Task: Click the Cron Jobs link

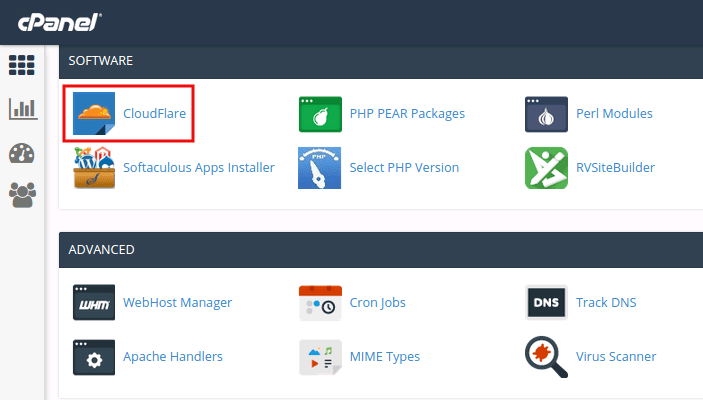Action: (x=378, y=303)
